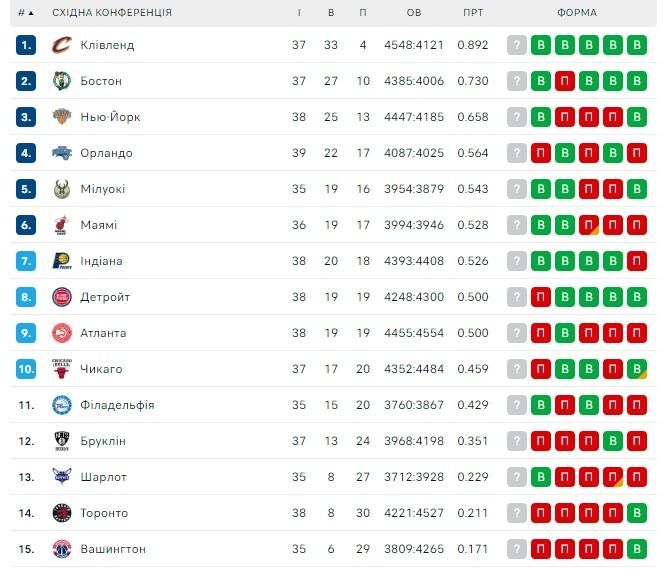
Task: Sort by the В wins column header
Action: point(331,13)
